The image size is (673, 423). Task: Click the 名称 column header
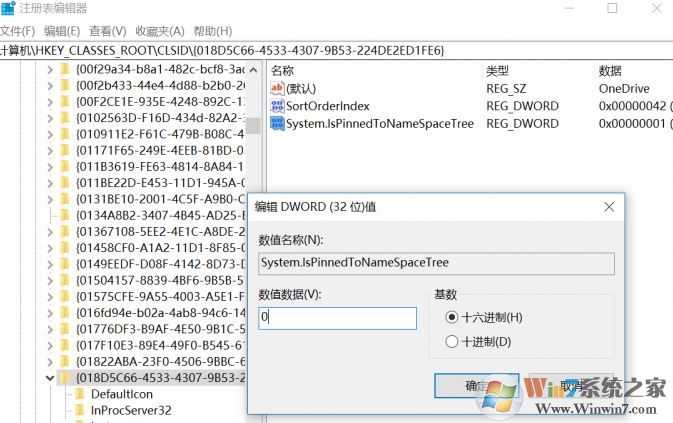[282, 71]
